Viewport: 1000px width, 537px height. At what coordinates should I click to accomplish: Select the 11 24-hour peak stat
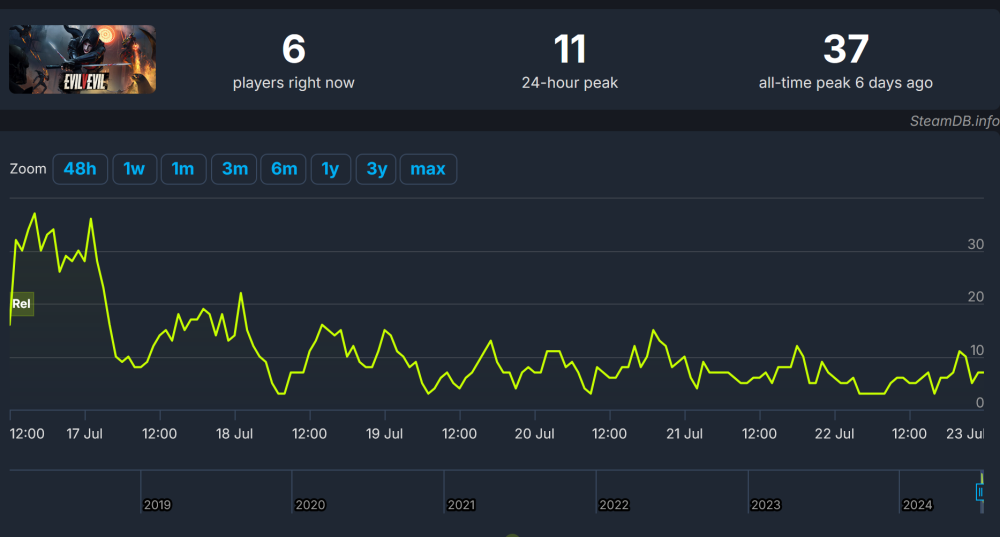pyautogui.click(x=570, y=50)
